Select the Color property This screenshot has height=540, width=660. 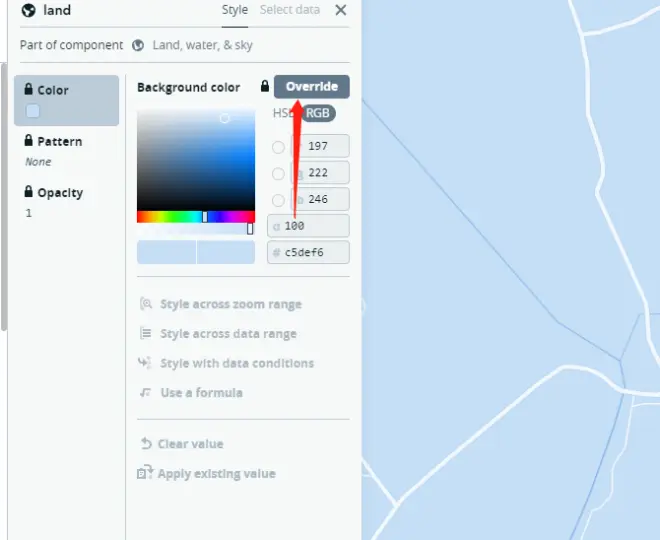tap(67, 101)
